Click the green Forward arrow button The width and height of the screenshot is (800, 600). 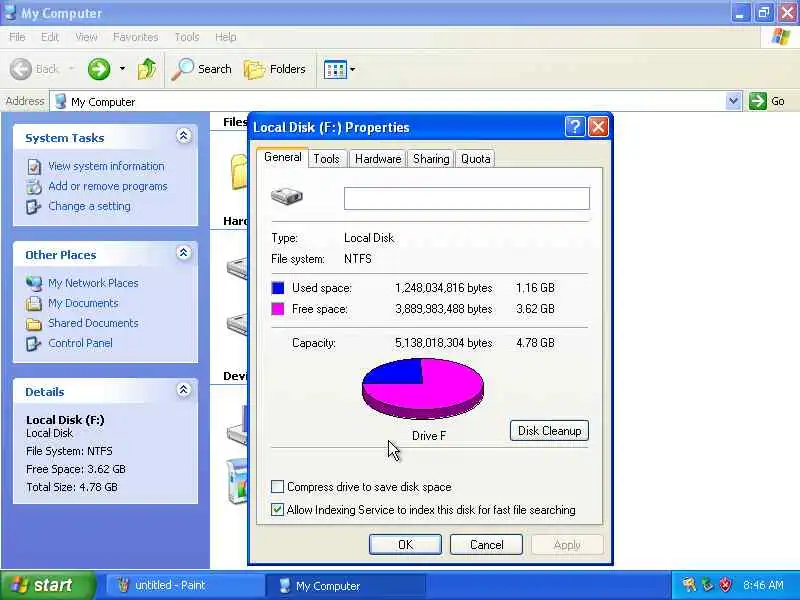(98, 69)
